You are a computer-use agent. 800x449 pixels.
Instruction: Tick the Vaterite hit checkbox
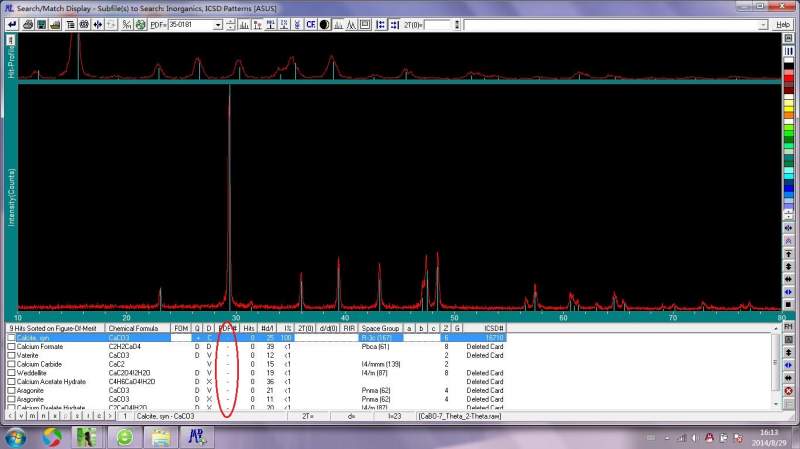click(12, 355)
